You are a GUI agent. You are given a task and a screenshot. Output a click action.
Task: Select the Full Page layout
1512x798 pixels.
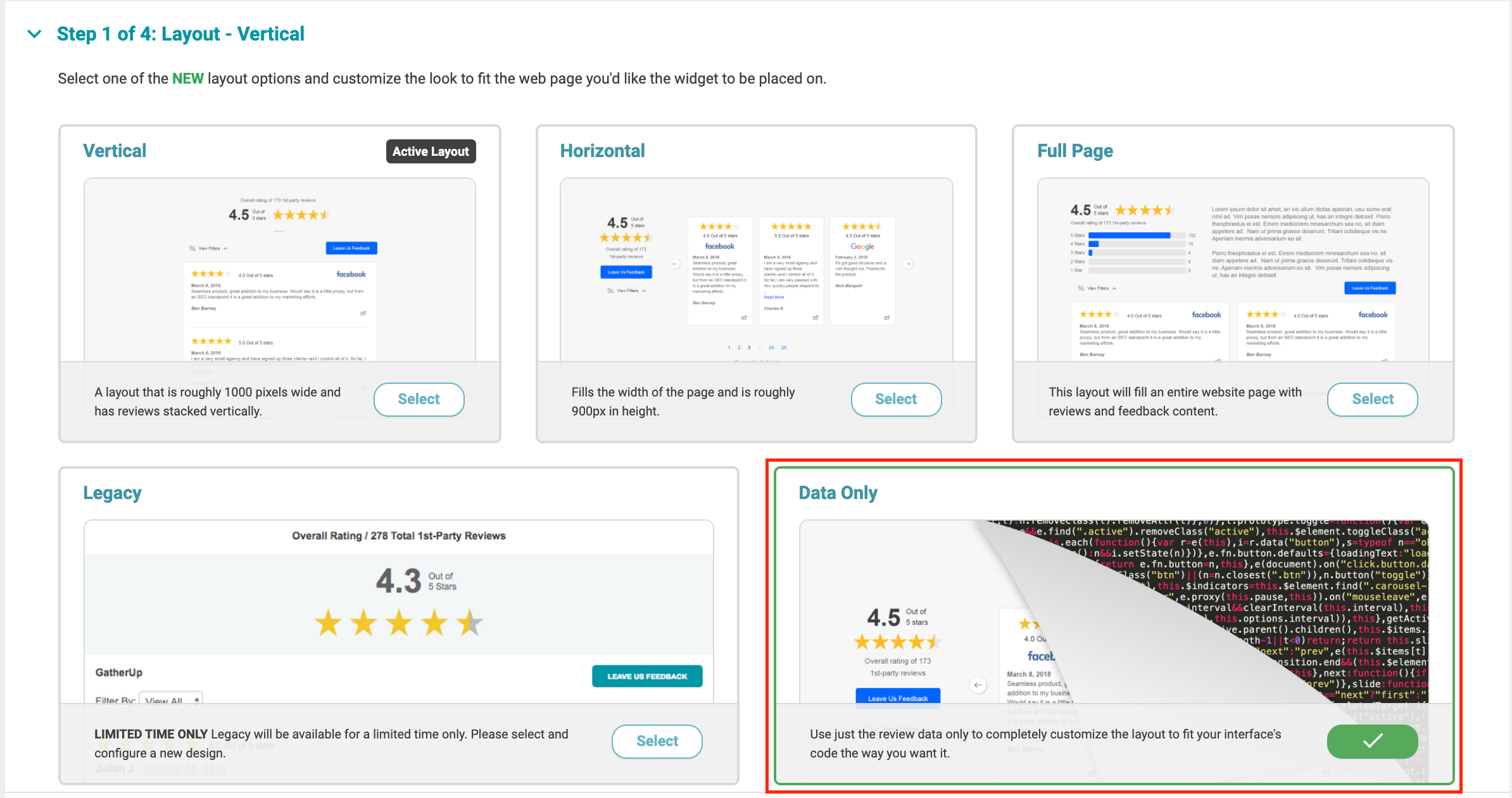coord(1371,400)
